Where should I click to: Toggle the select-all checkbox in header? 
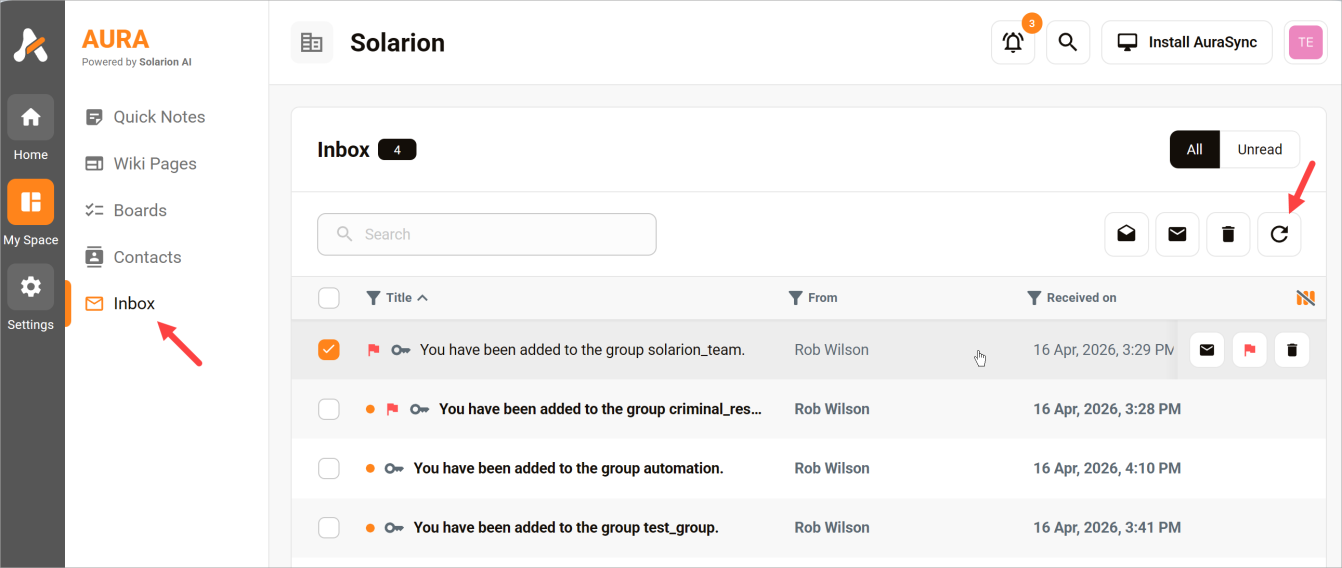[x=329, y=298]
